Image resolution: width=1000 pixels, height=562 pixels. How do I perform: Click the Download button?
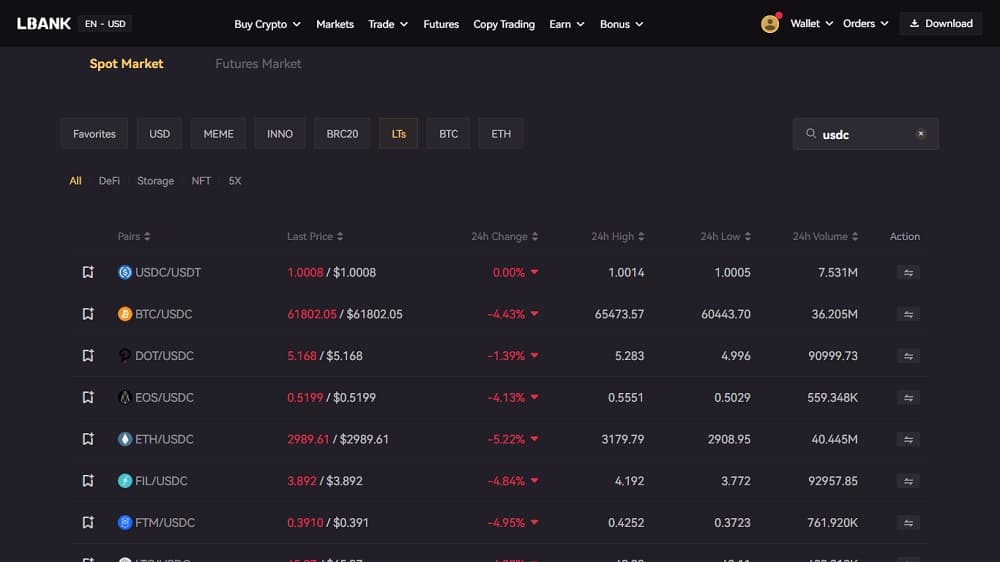pyautogui.click(x=941, y=24)
